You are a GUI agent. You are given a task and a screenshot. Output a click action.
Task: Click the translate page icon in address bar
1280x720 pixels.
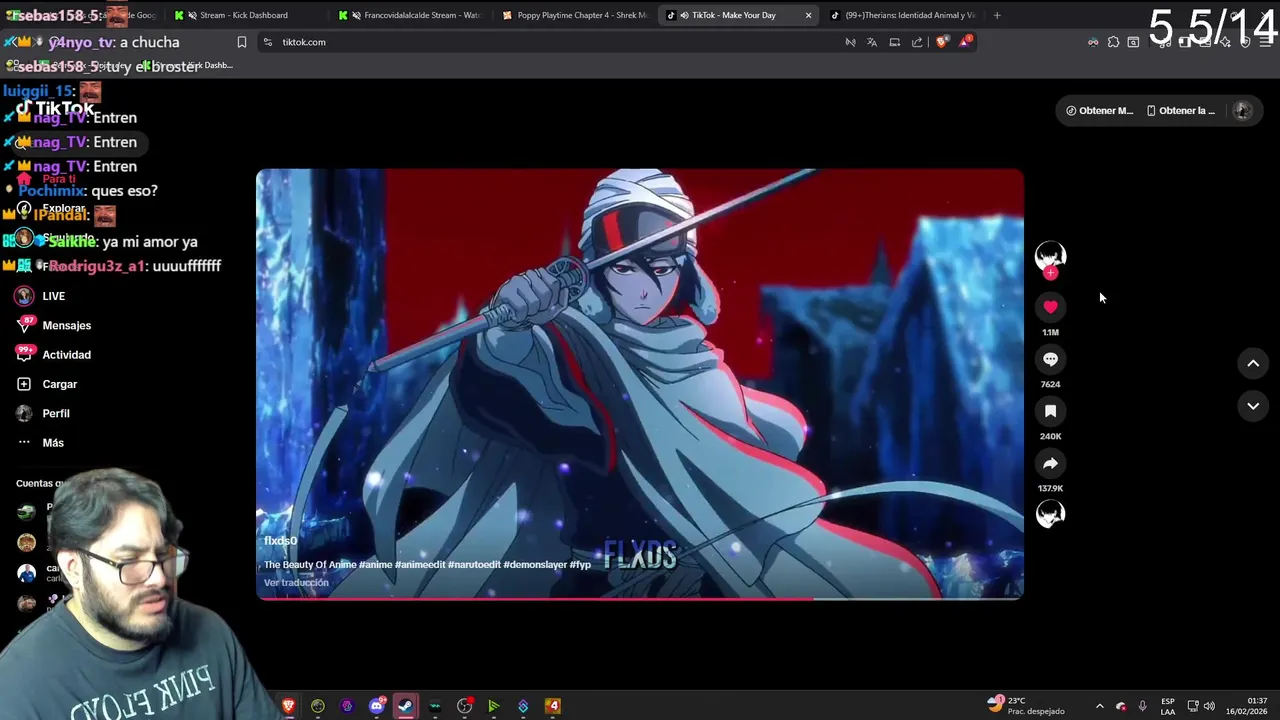[872, 42]
